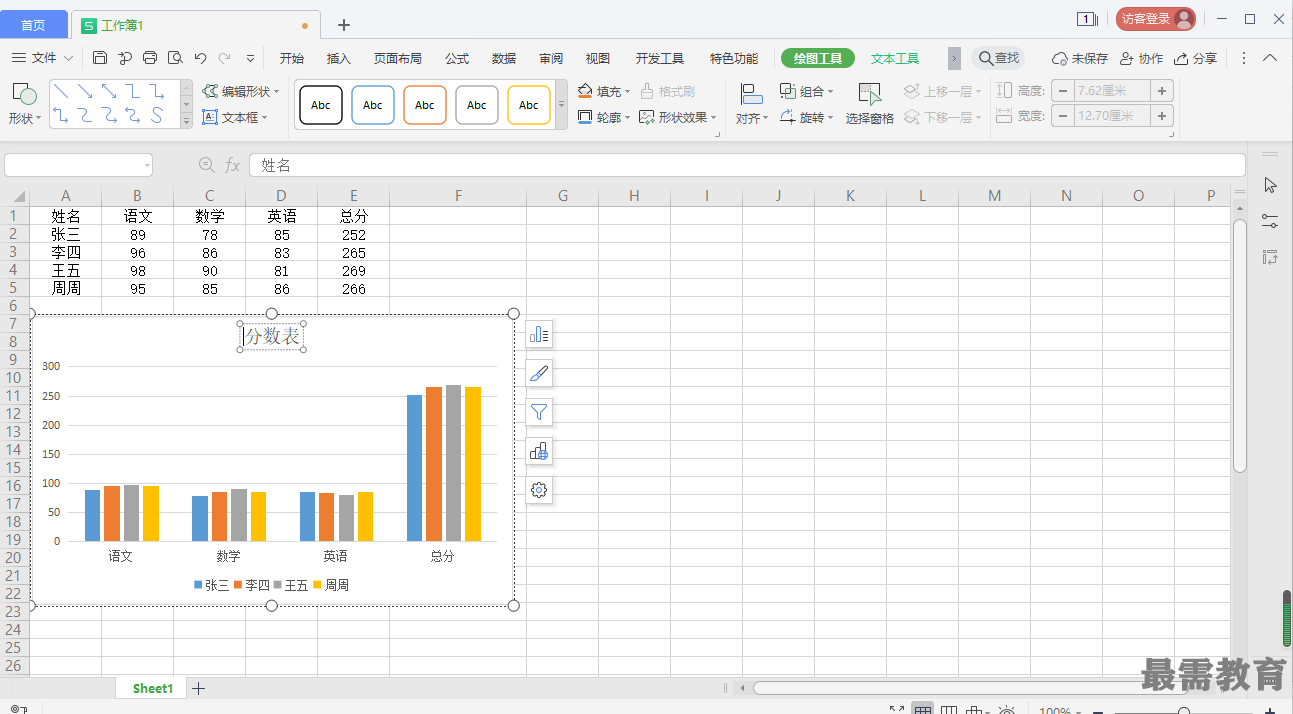Open the Shapes (形状) gallery button
Screen dimensions: 1293x714
pyautogui.click(x=25, y=104)
